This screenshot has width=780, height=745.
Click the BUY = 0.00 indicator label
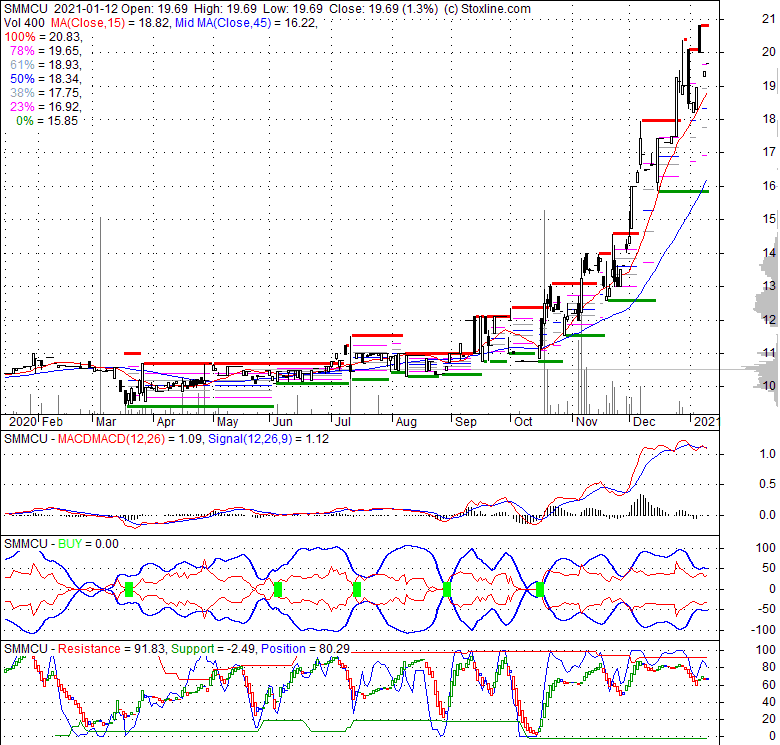click(x=88, y=544)
